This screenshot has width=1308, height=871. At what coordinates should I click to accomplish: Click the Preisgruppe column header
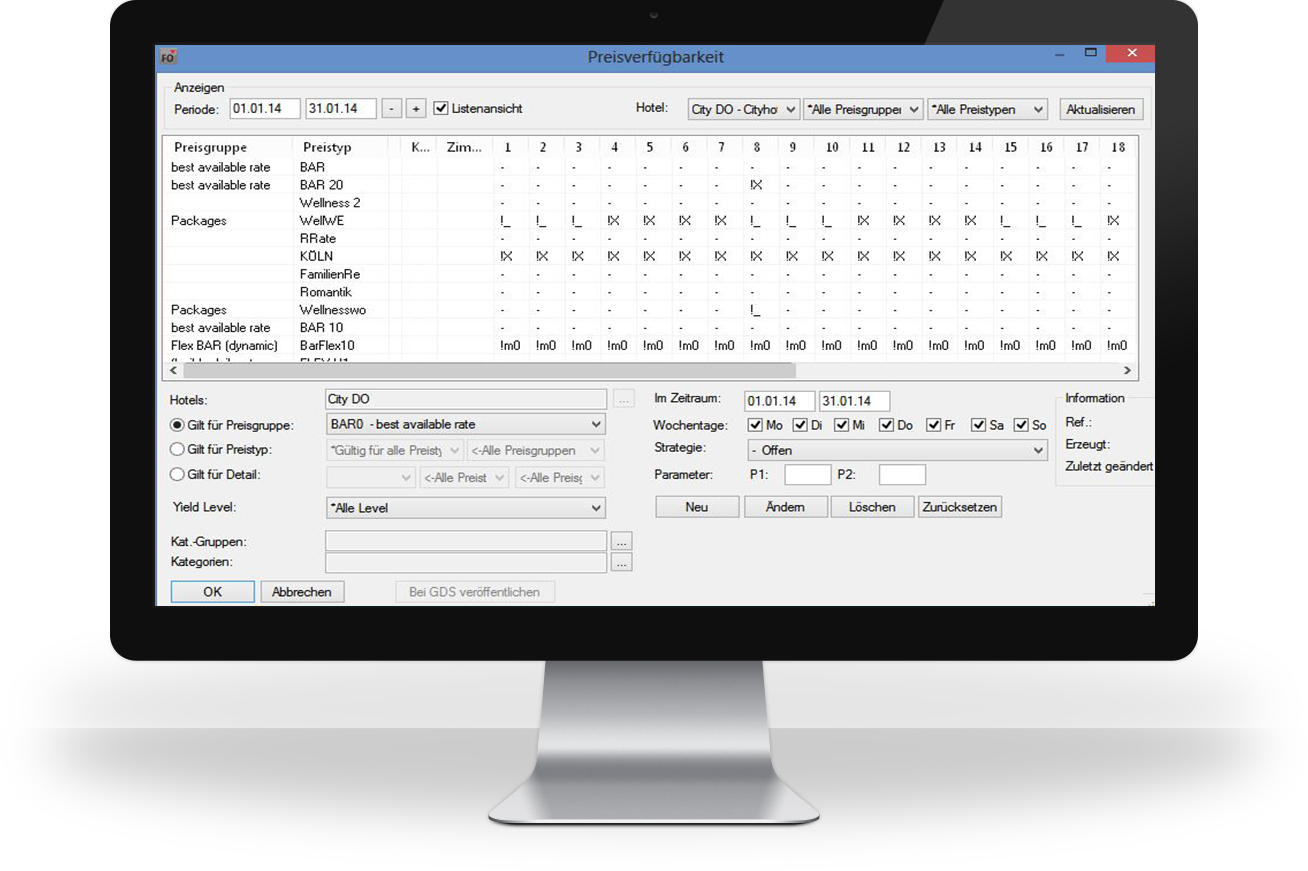coord(210,147)
